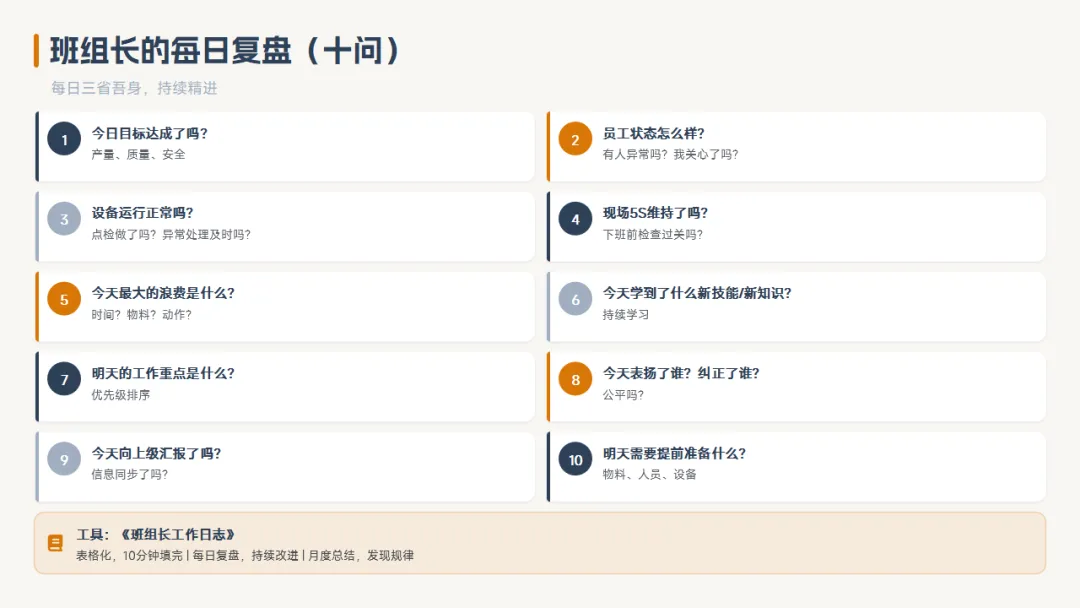Click the number 1 circle icon
The image size is (1080, 608).
(64, 140)
